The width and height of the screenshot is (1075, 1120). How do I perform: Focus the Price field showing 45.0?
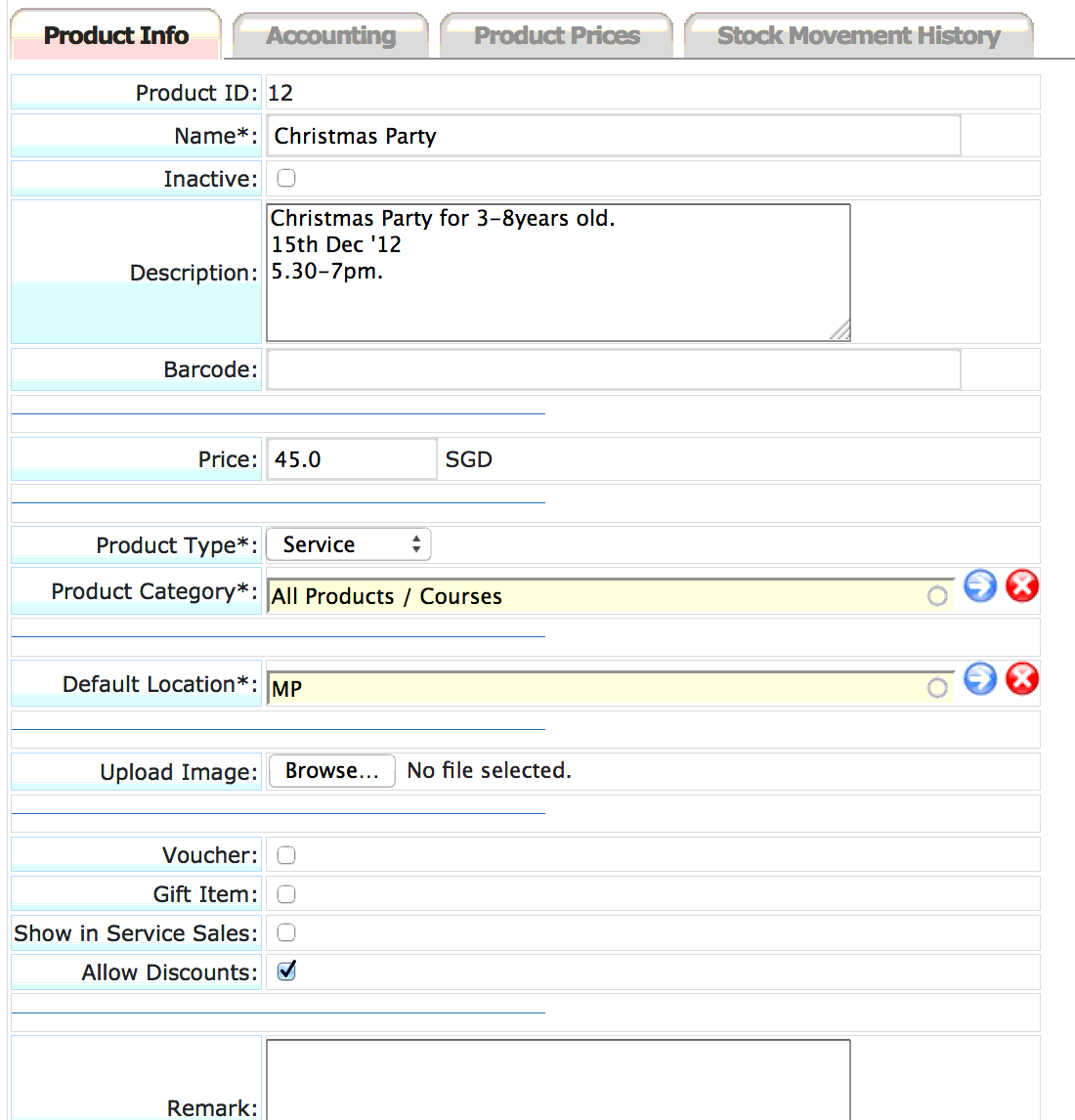[352, 459]
